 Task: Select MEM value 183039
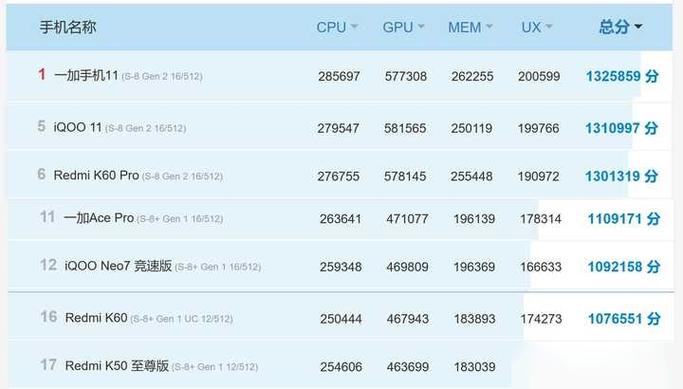(x=474, y=367)
